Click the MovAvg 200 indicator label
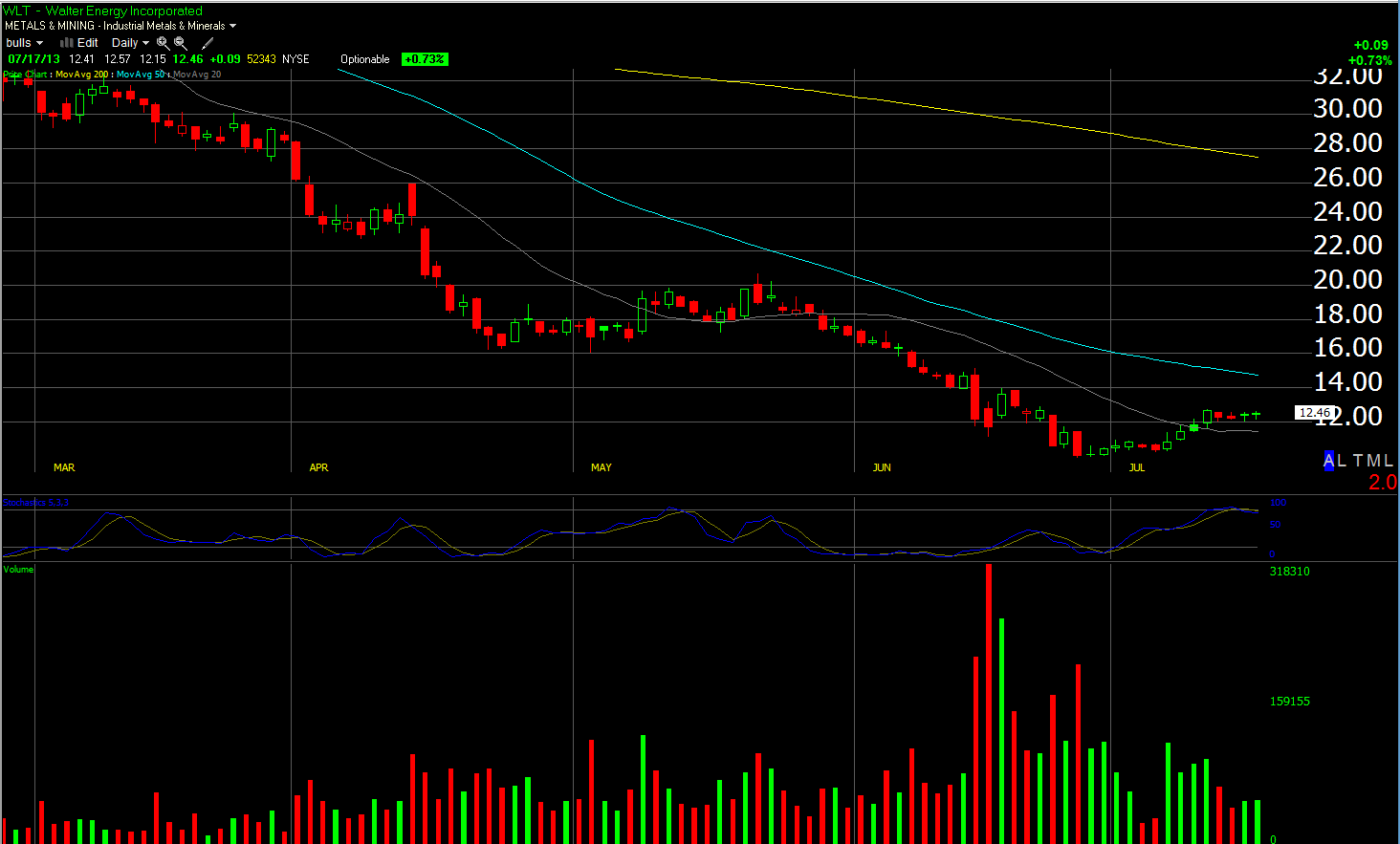This screenshot has height=844, width=1400. click(81, 75)
